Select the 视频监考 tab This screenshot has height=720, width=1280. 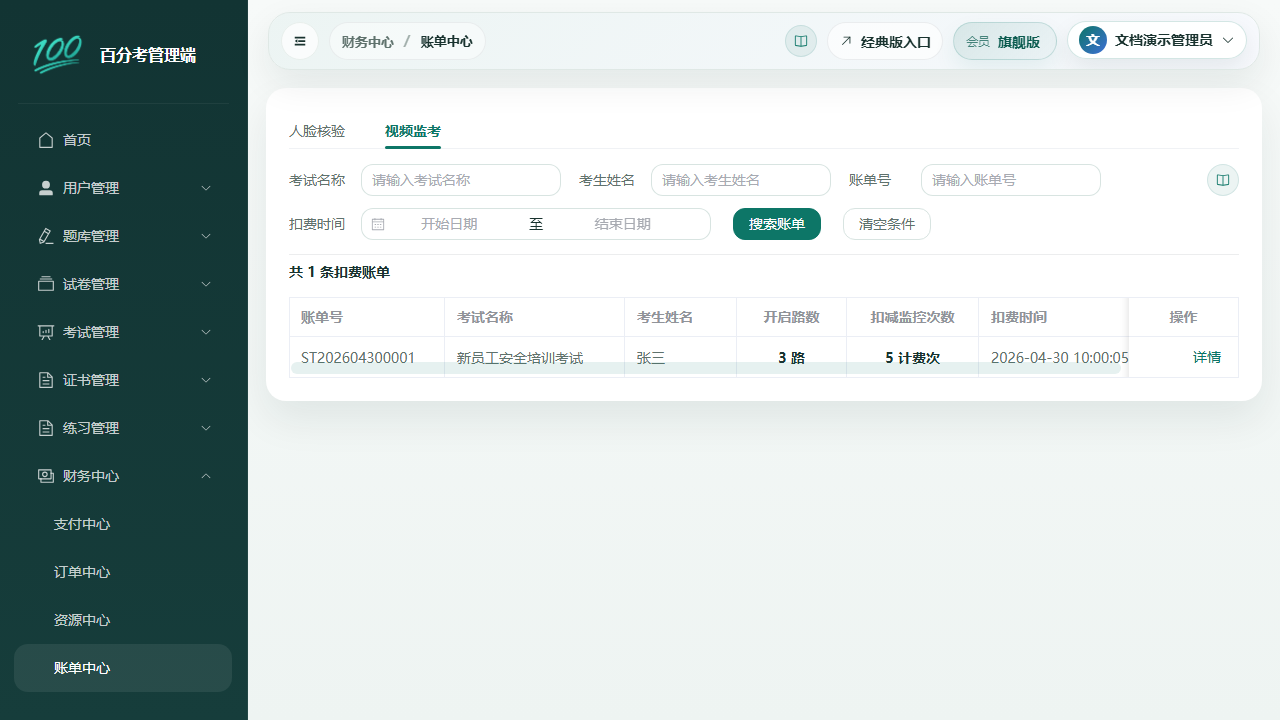click(413, 131)
